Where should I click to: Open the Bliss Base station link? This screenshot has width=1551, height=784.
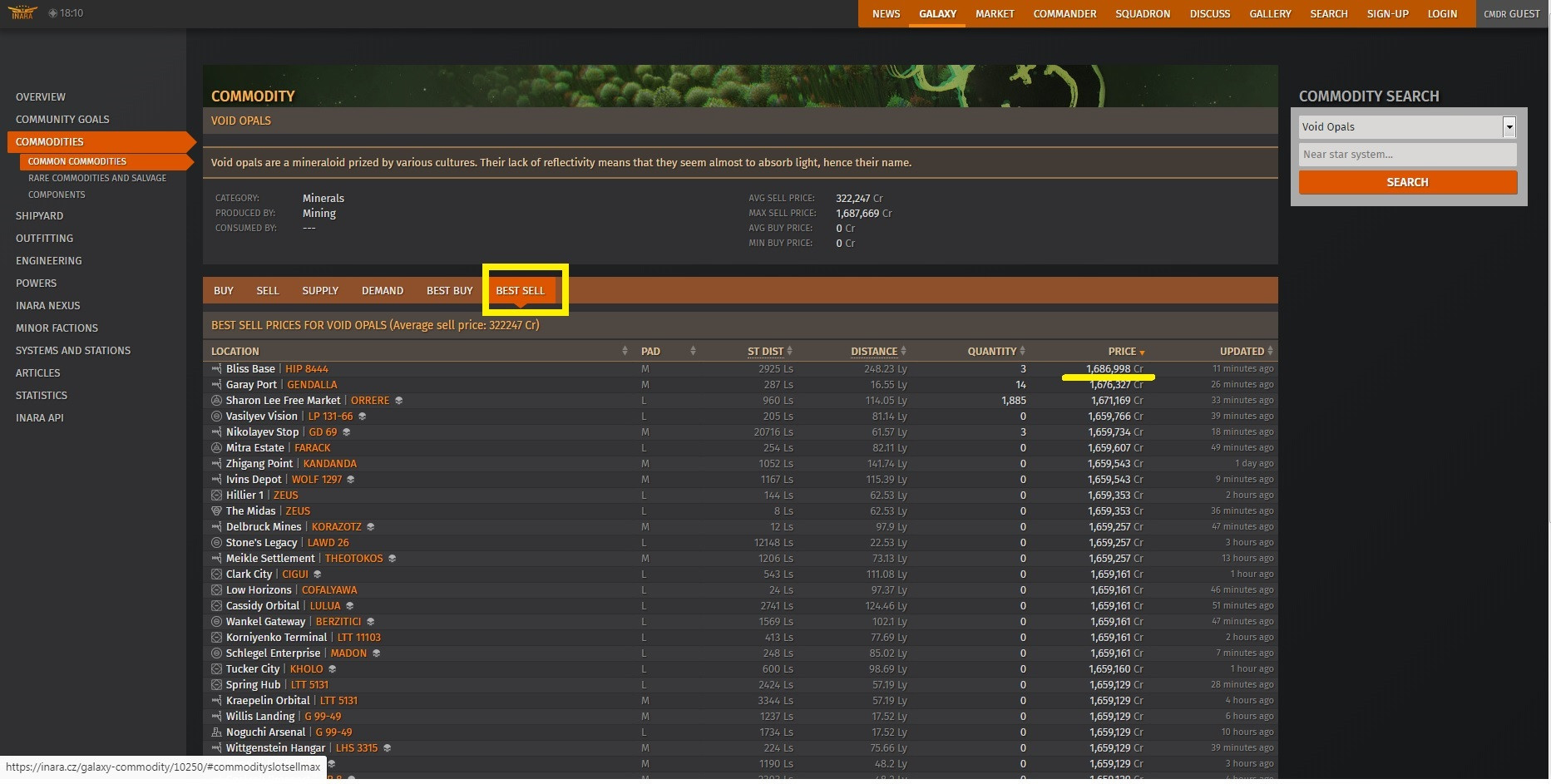tap(250, 369)
